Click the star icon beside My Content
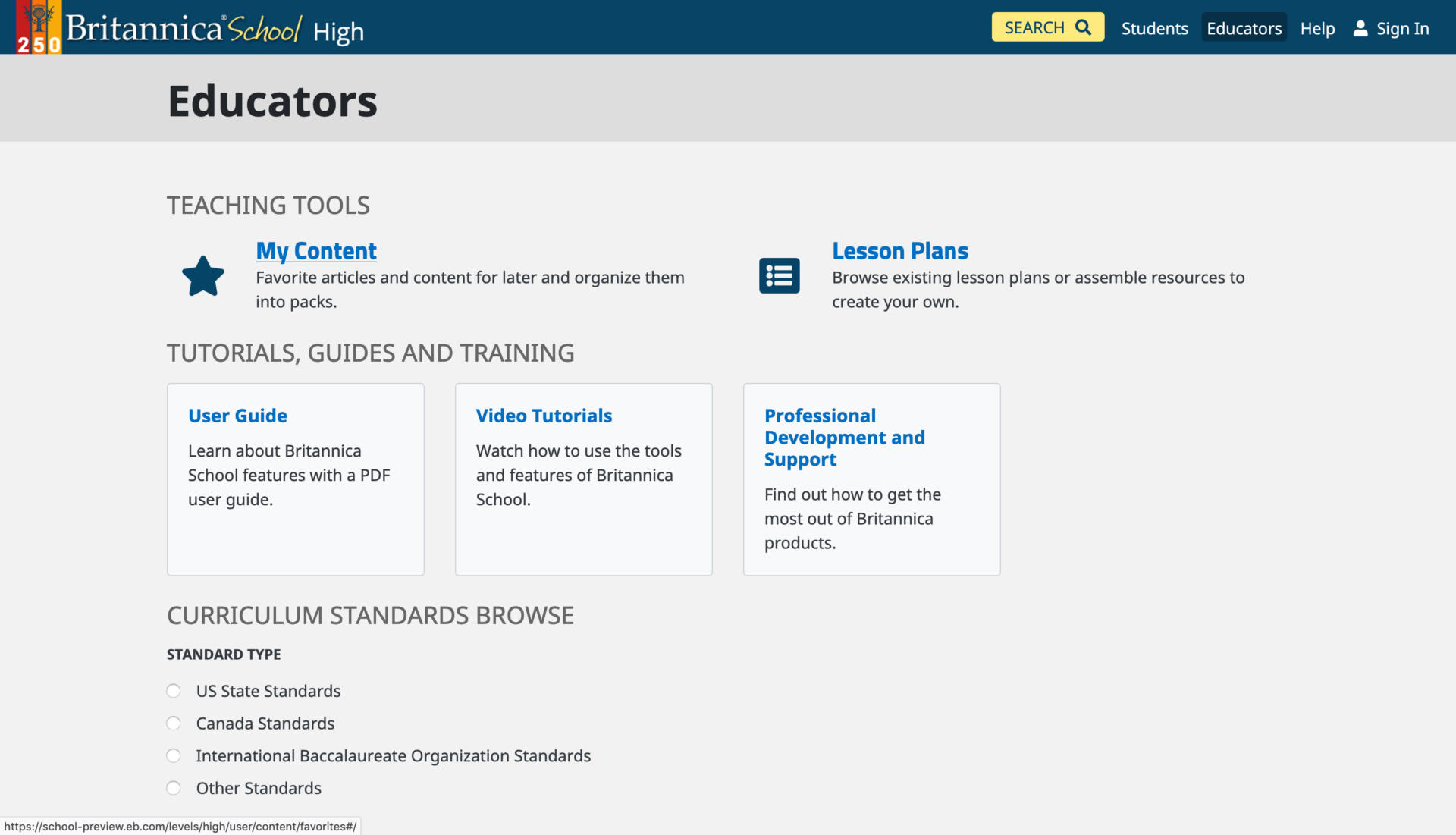 pyautogui.click(x=202, y=275)
